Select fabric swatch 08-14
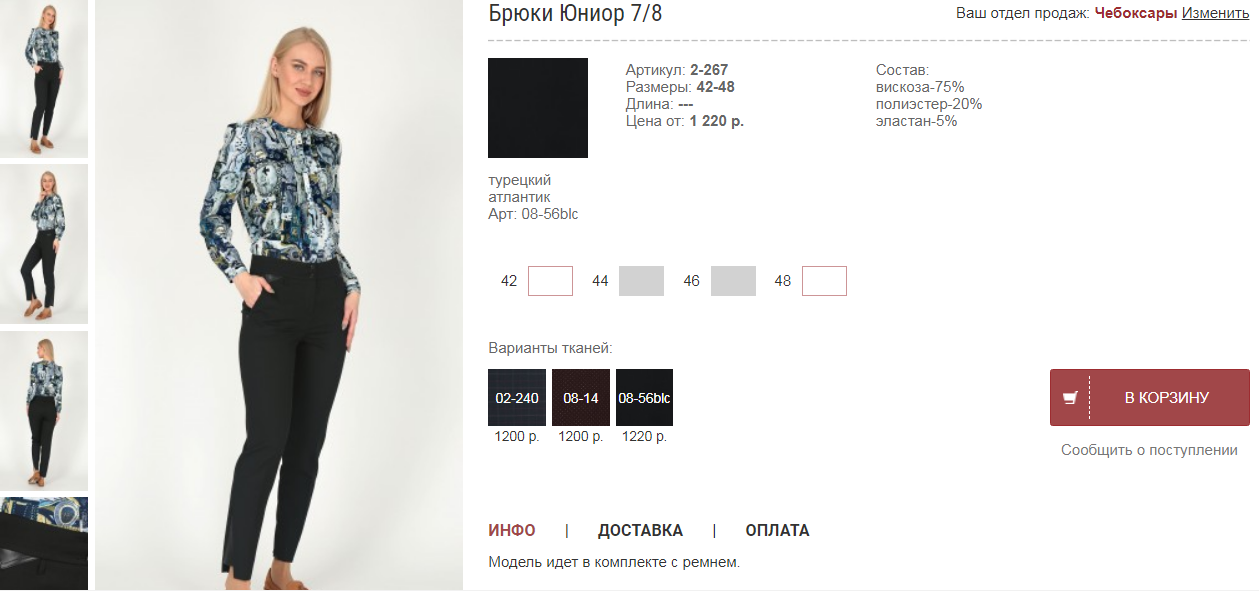The image size is (1259, 591). (581, 398)
